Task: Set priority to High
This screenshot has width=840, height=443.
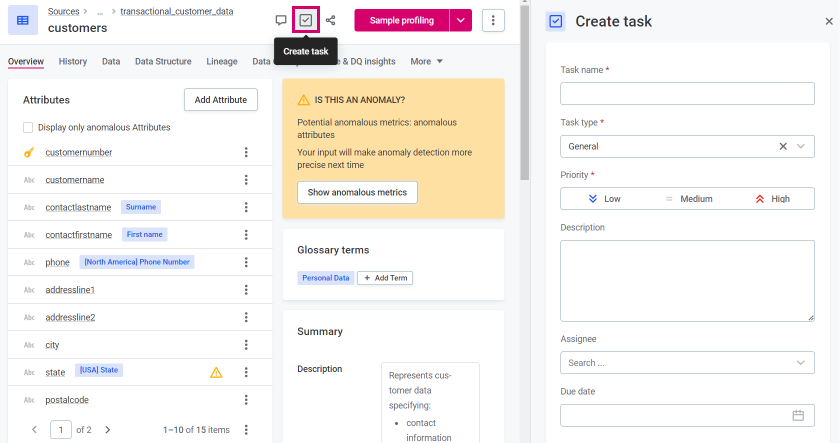Action: pyautogui.click(x=771, y=199)
